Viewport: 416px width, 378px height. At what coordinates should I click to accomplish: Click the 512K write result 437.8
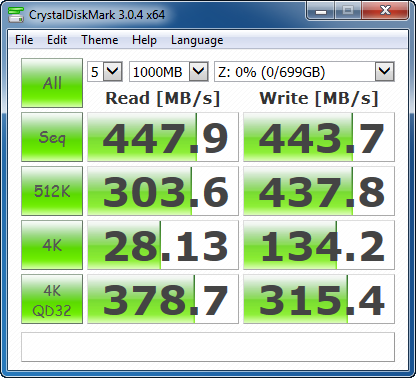point(319,191)
